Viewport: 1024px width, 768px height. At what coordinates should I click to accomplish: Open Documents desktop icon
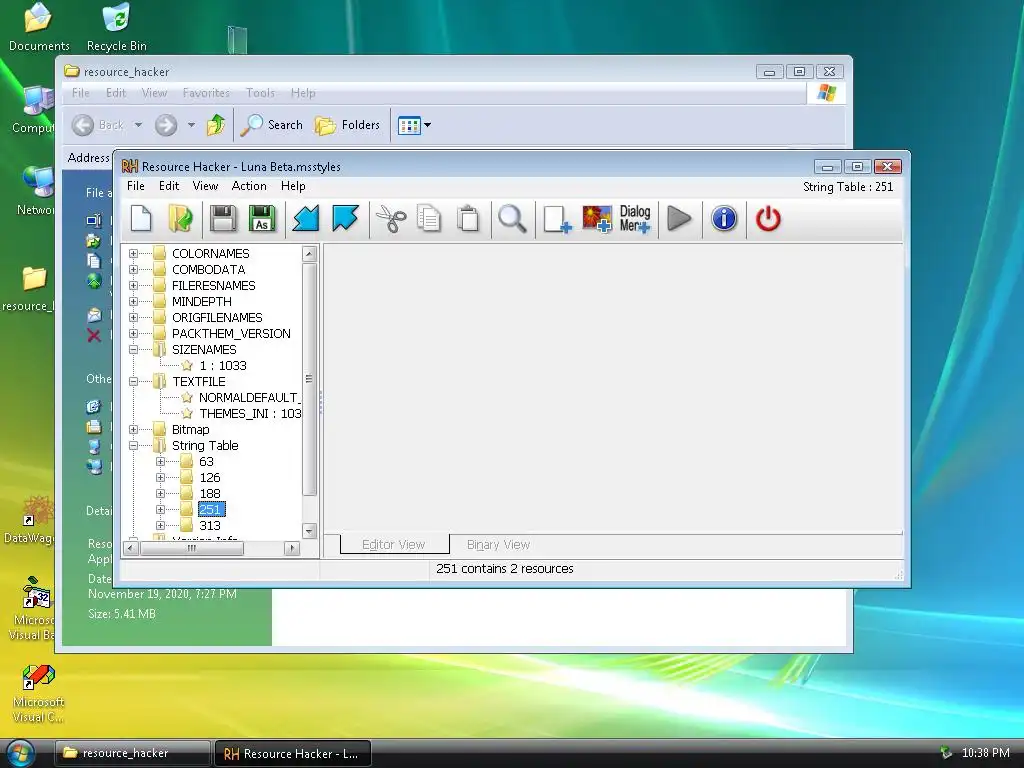click(39, 27)
